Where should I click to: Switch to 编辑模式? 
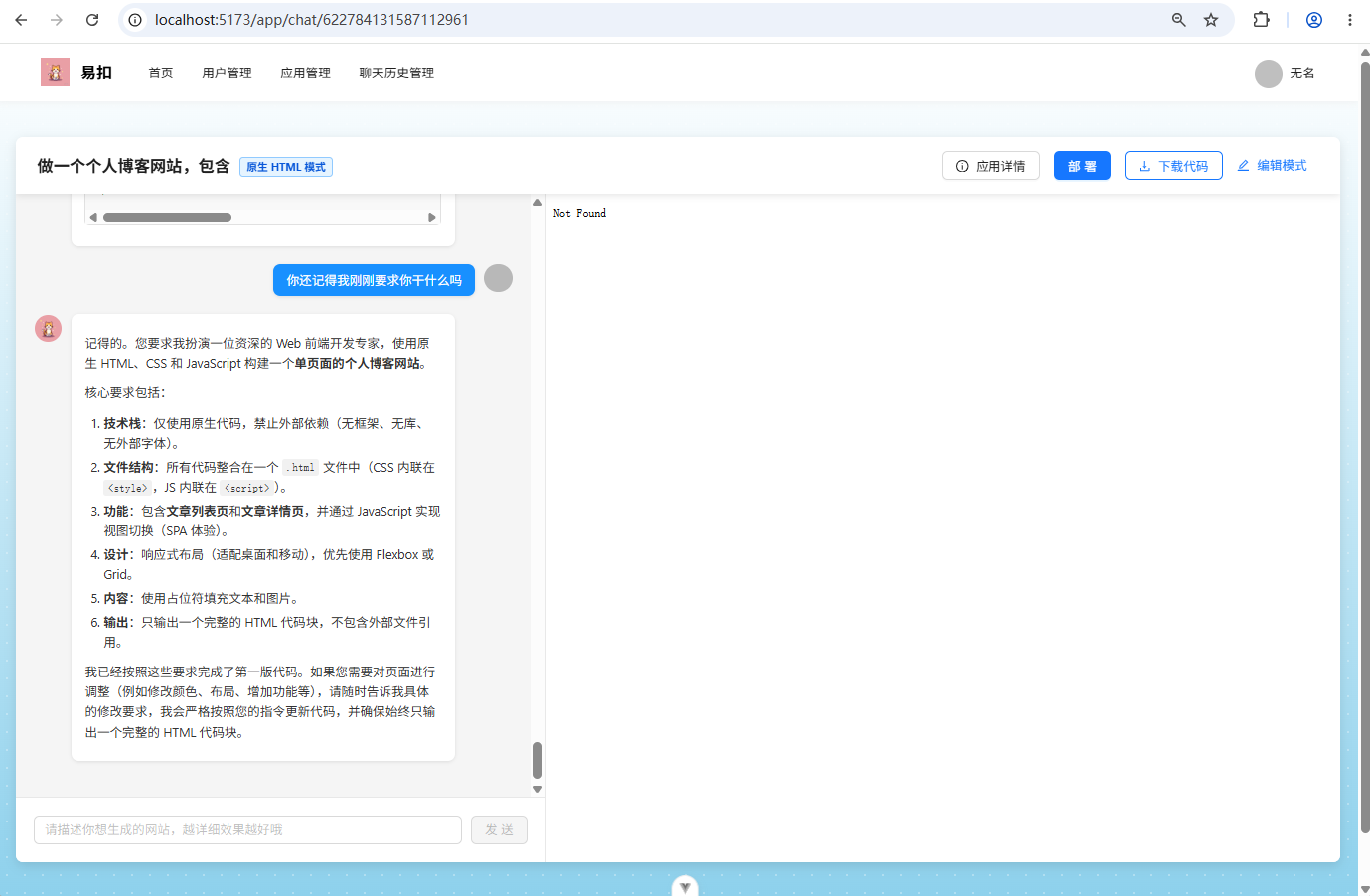tap(1272, 166)
